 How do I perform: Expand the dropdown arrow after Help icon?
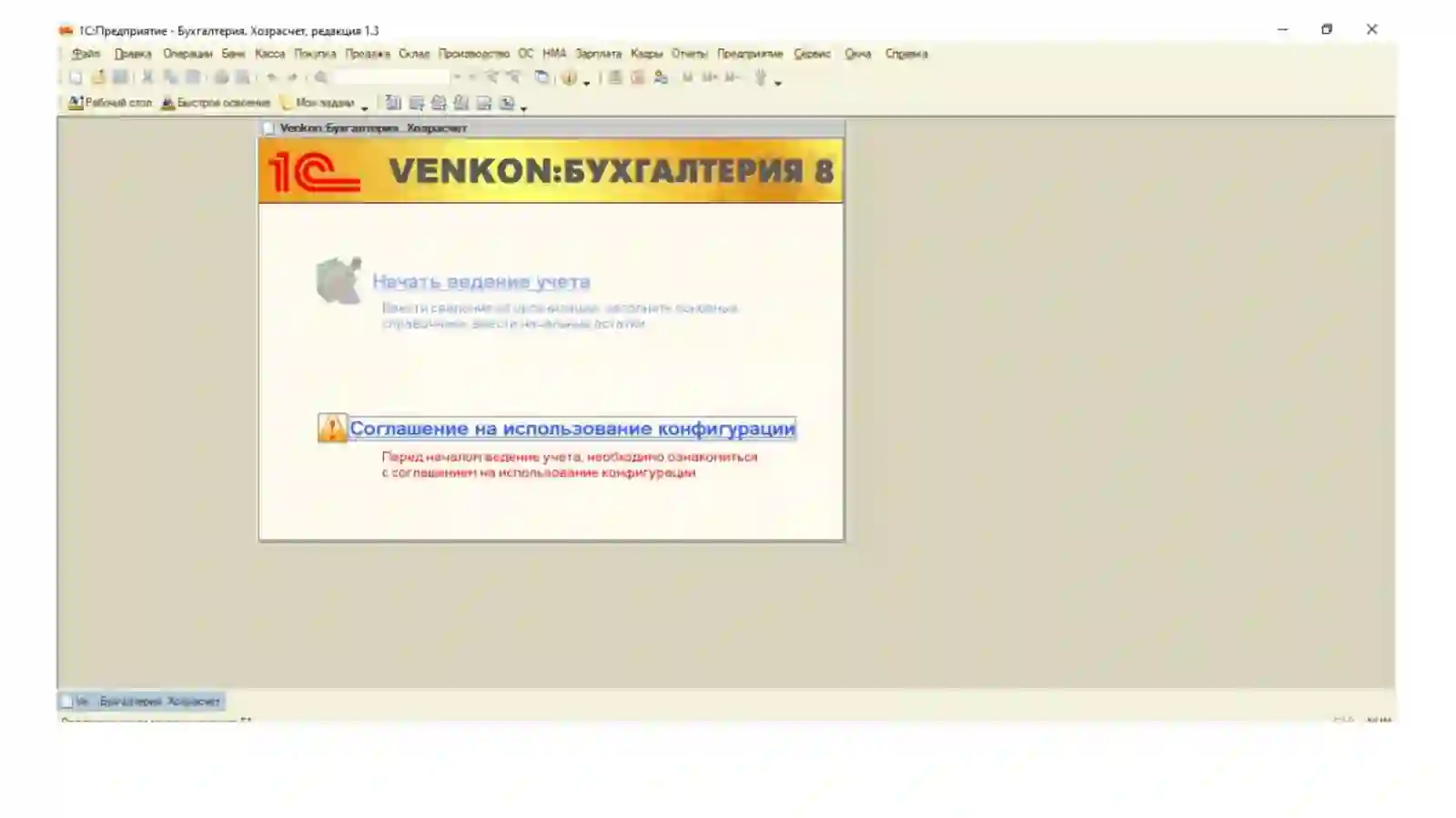586,83
